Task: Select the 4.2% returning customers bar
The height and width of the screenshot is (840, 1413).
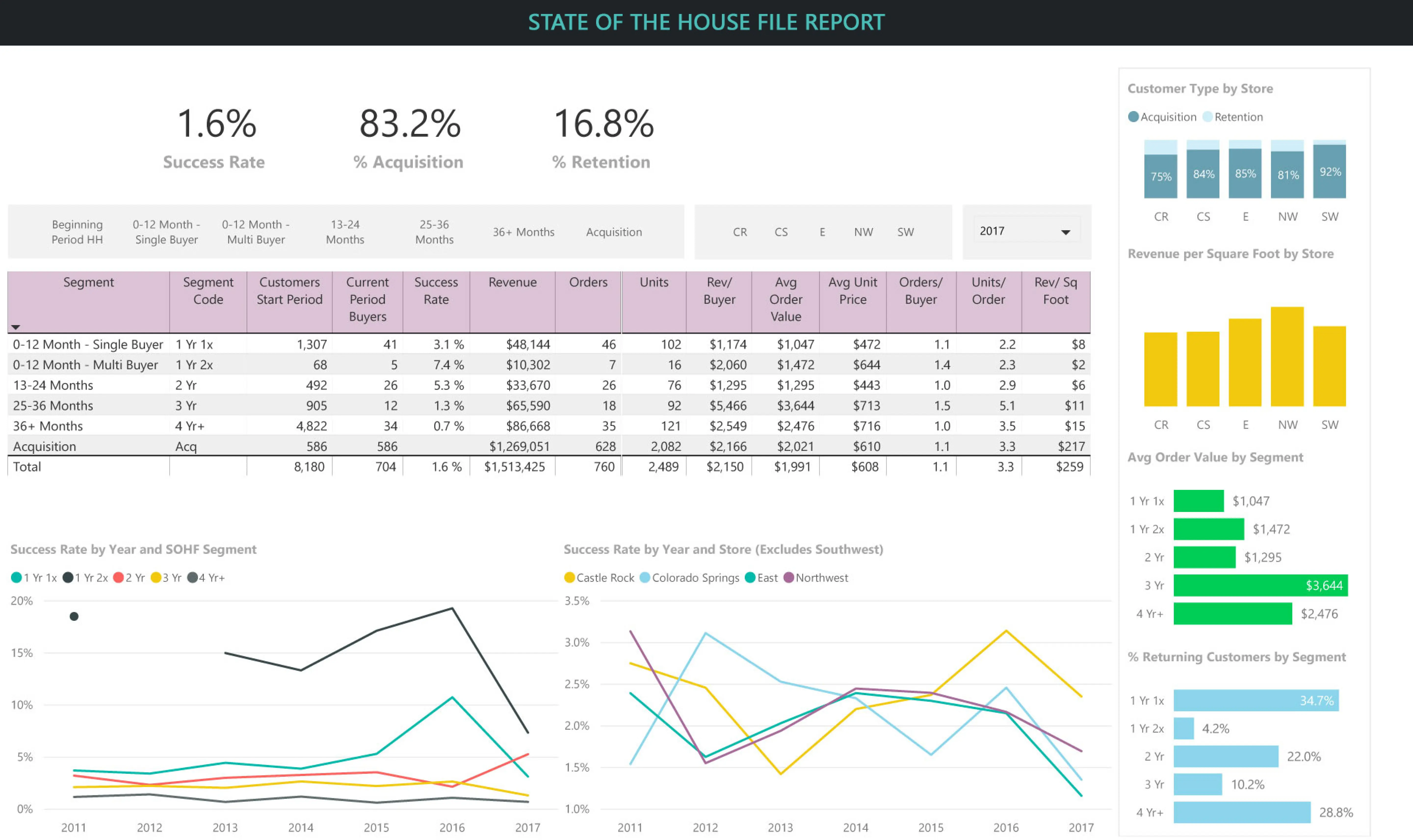Action: point(1184,728)
